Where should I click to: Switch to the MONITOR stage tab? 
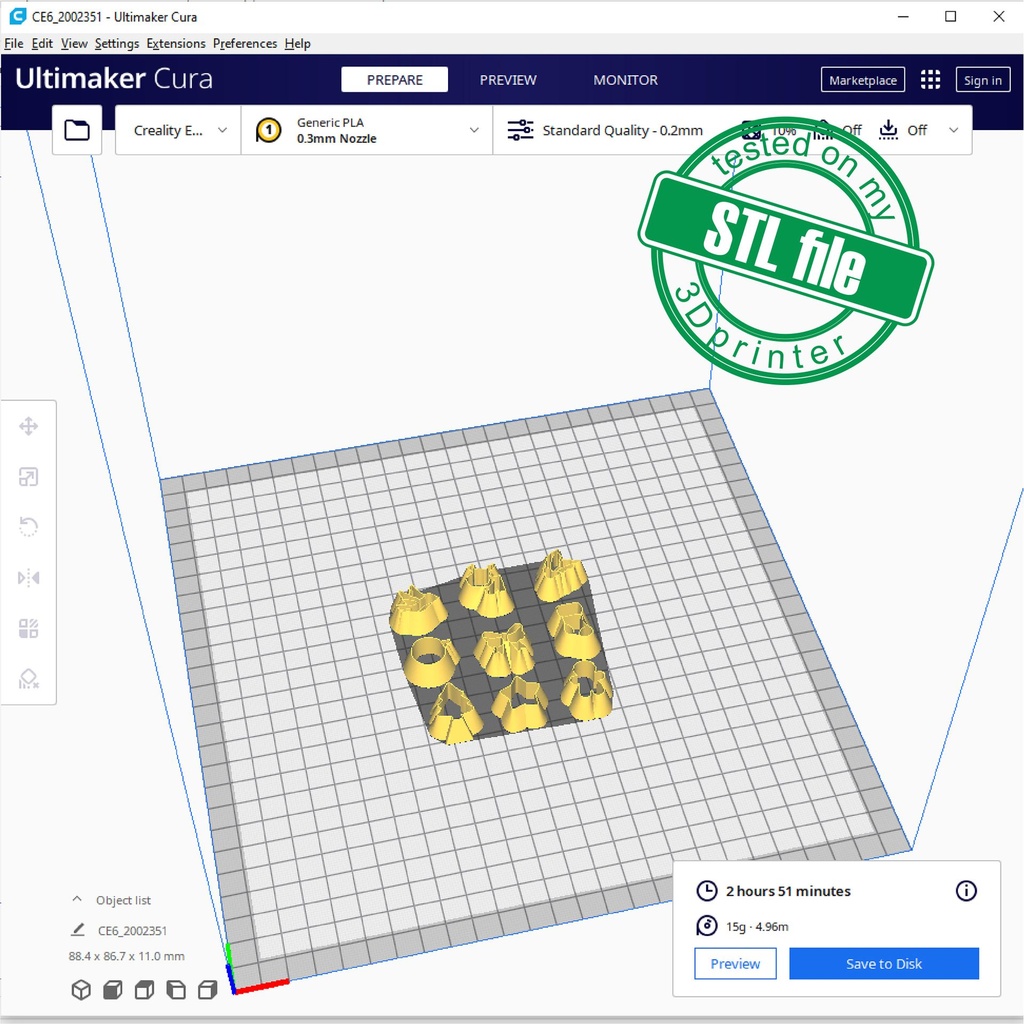[x=625, y=80]
